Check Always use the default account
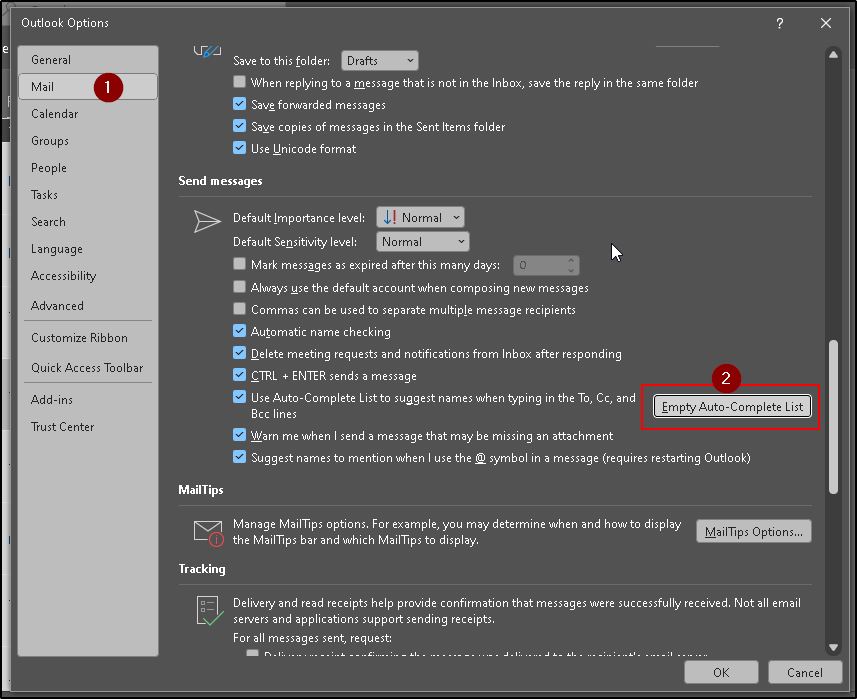Viewport: 857px width, 699px height. (x=239, y=287)
